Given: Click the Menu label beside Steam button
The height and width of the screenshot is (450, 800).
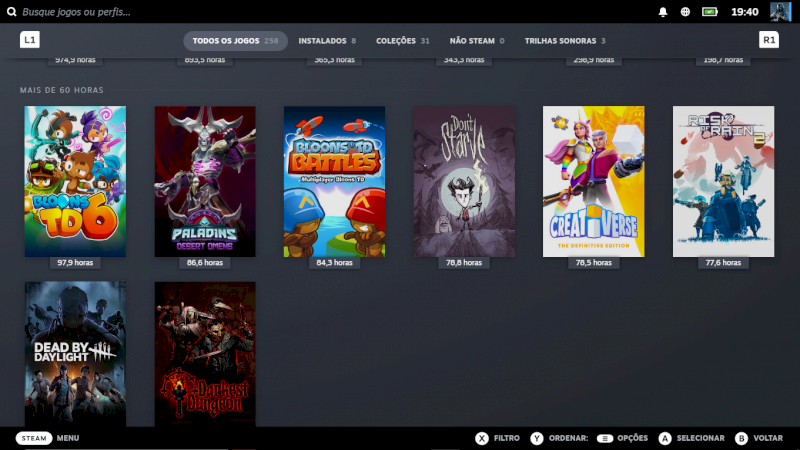Looking at the screenshot, I should pyautogui.click(x=68, y=438).
